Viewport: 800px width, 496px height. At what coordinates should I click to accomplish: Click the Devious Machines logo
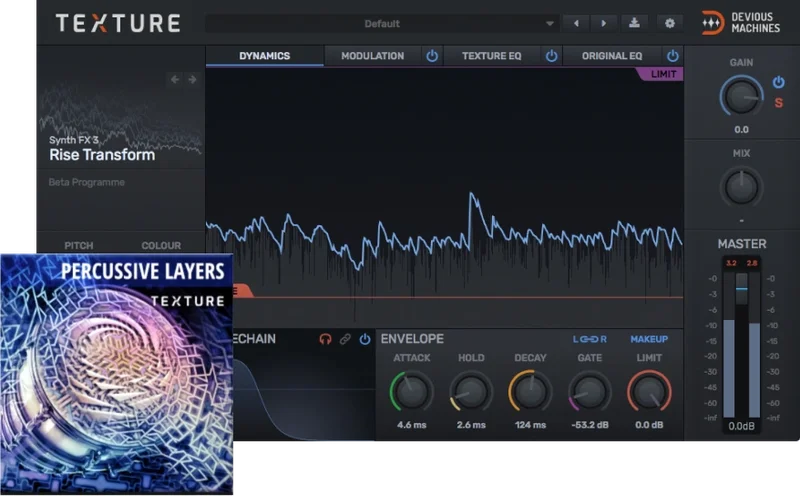click(x=741, y=23)
